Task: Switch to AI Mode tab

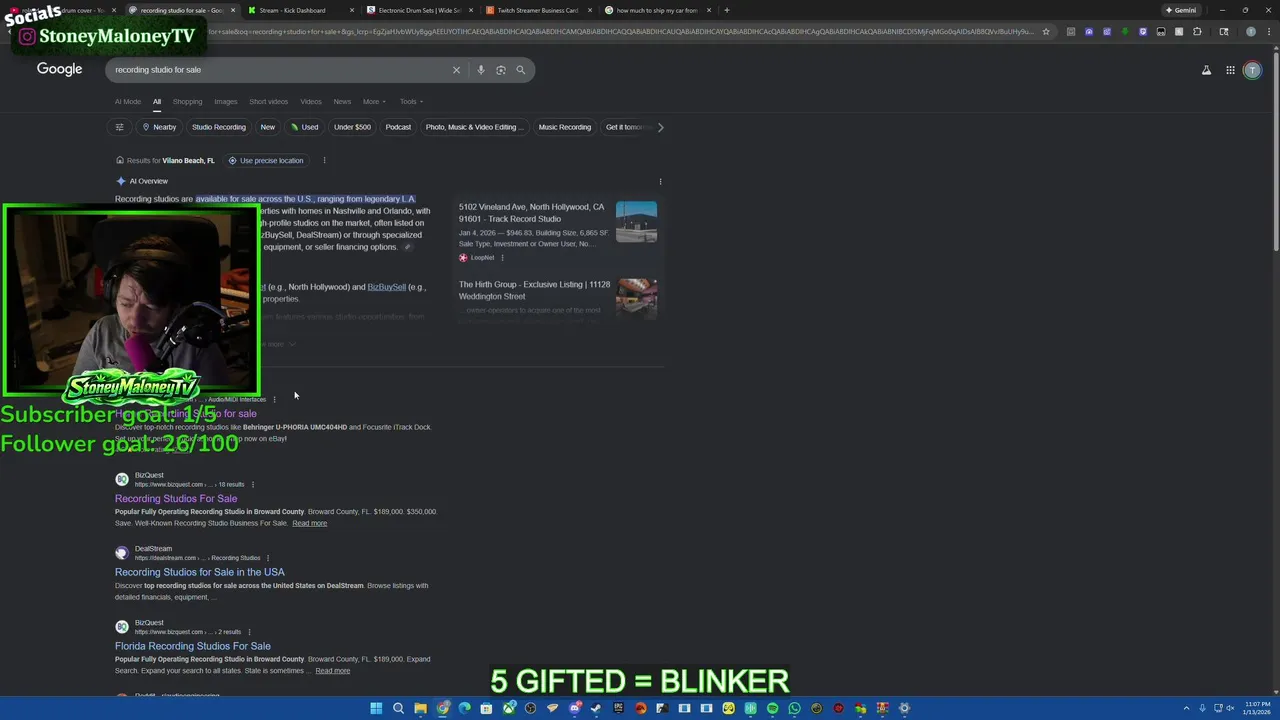Action: [128, 101]
